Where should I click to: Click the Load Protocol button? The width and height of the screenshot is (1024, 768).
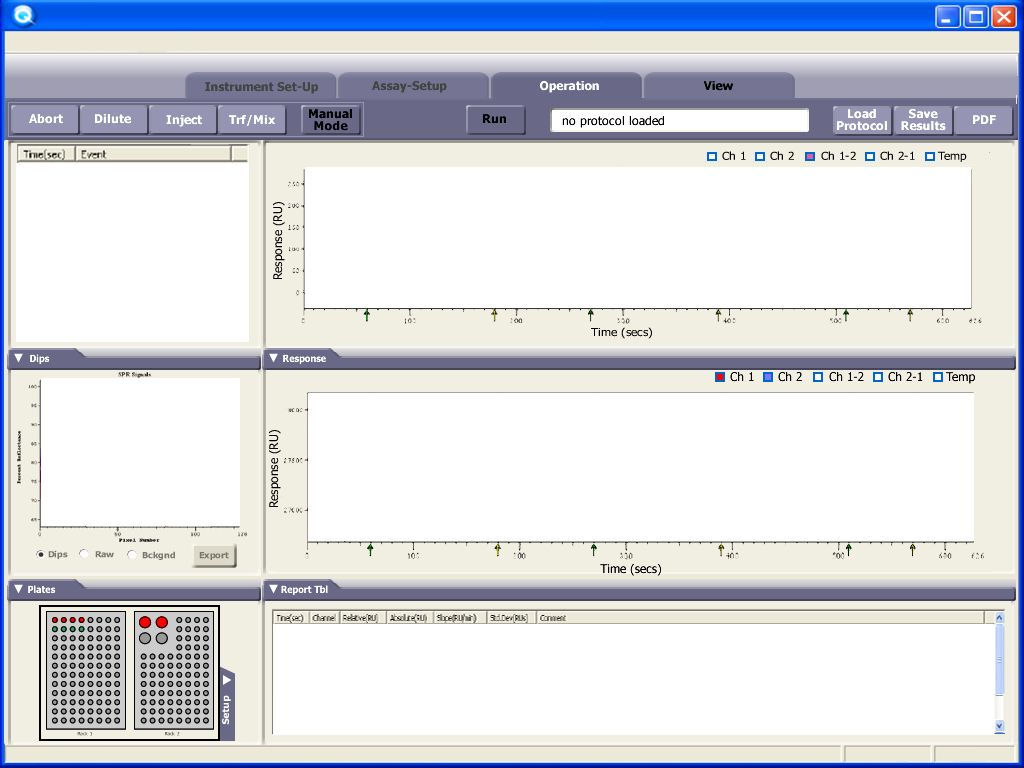[861, 120]
